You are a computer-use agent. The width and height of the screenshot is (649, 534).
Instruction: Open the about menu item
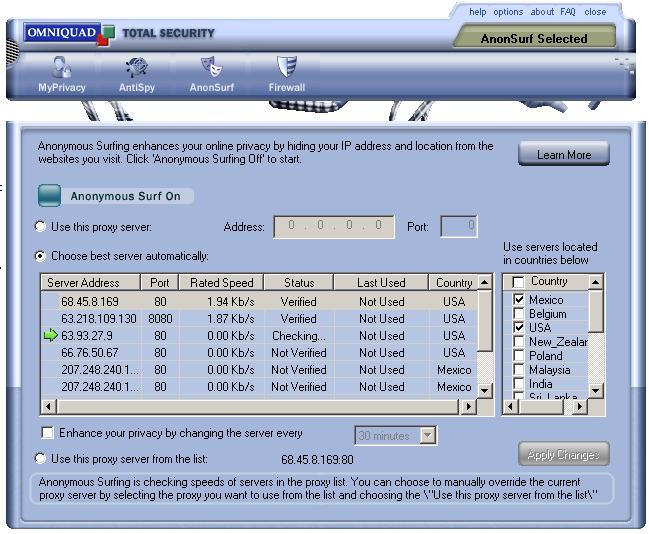tap(542, 12)
